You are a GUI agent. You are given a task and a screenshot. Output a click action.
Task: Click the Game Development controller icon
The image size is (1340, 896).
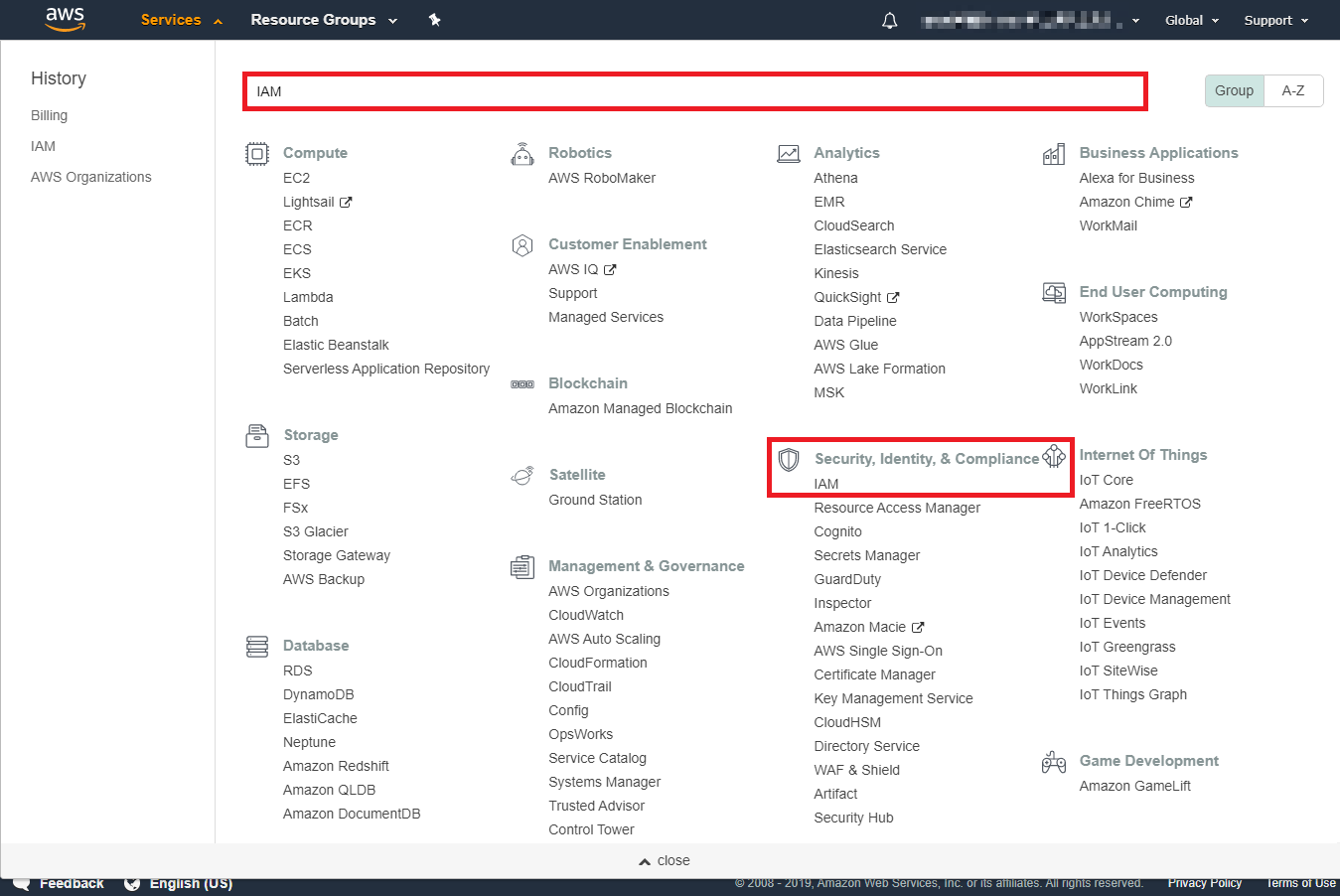pyautogui.click(x=1054, y=761)
